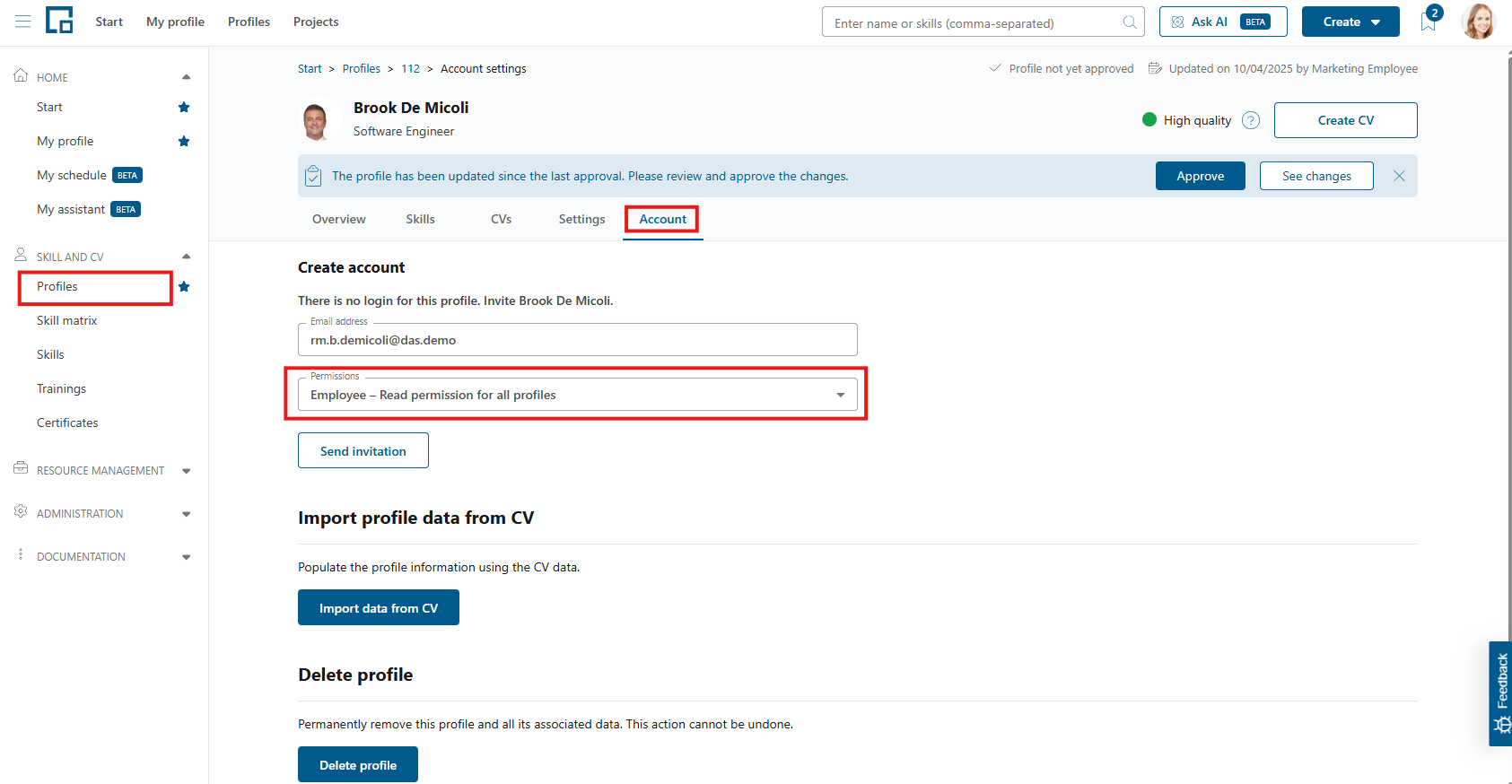Switch to the Skills tab
Image resolution: width=1512 pixels, height=784 pixels.
pos(420,219)
